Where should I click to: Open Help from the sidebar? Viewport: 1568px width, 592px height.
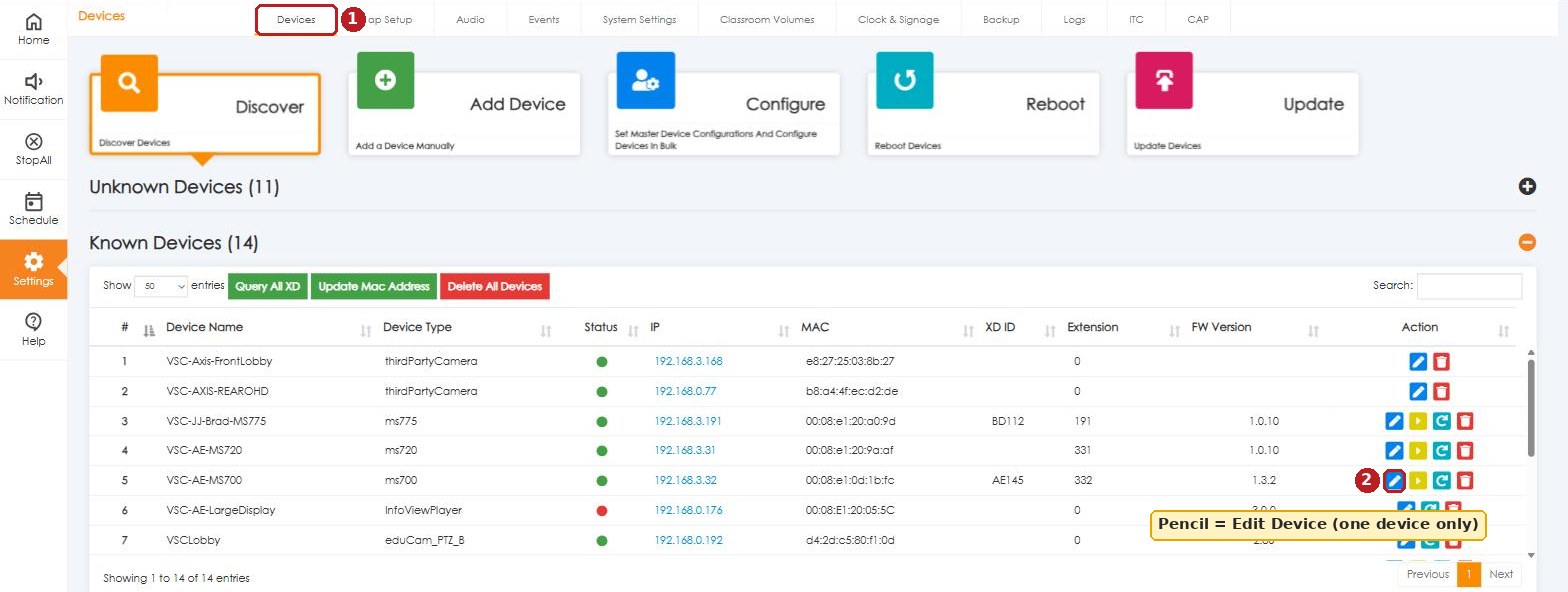[33, 329]
